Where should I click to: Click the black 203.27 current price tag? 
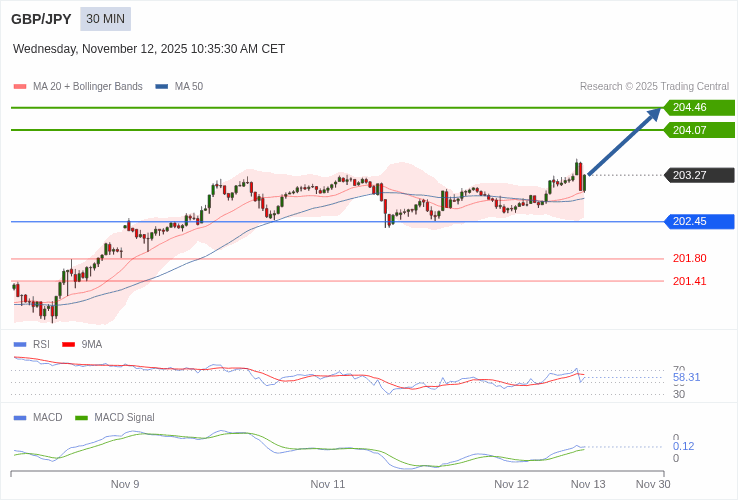coord(699,175)
